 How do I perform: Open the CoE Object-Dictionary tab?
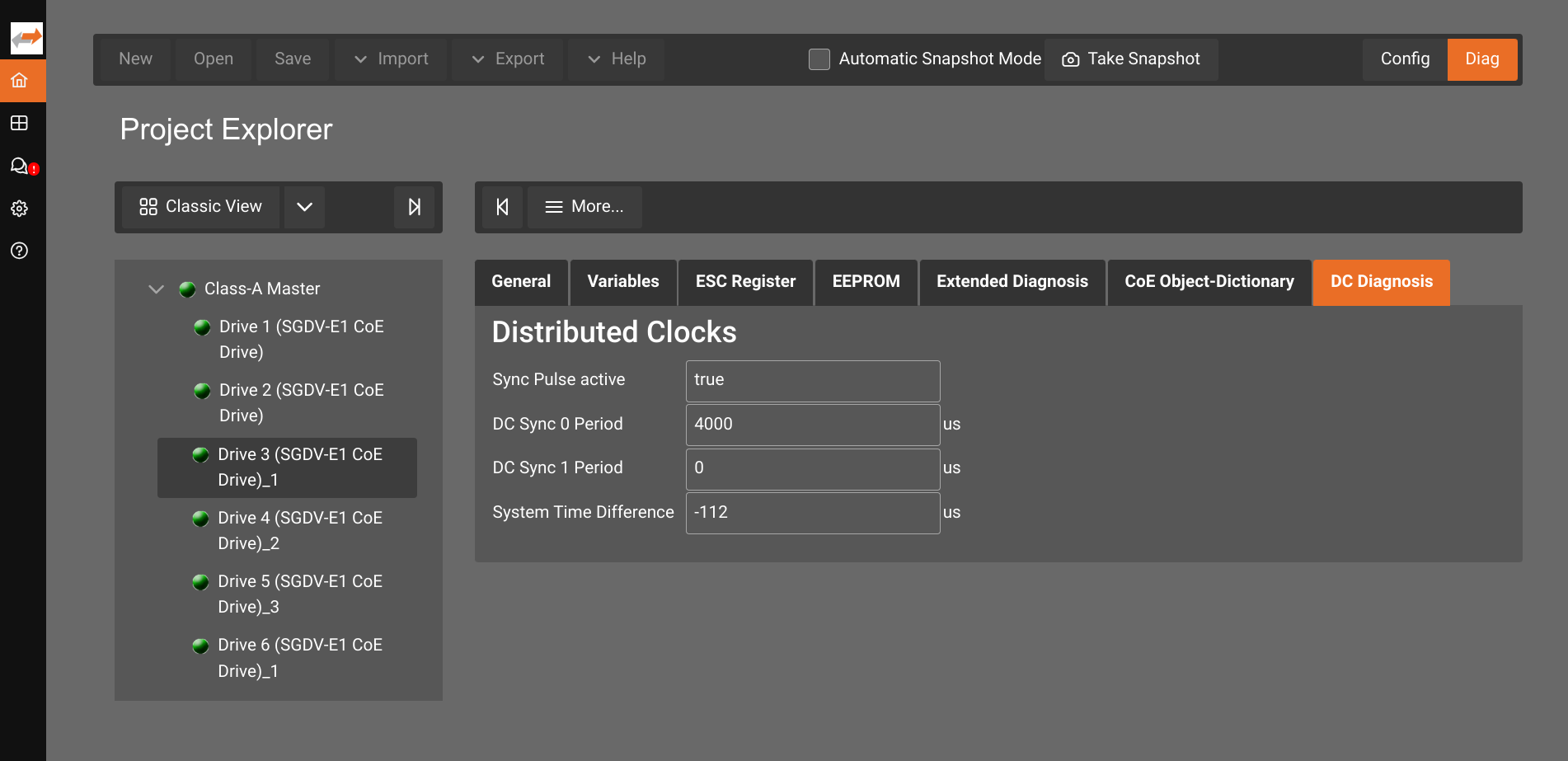point(1209,282)
